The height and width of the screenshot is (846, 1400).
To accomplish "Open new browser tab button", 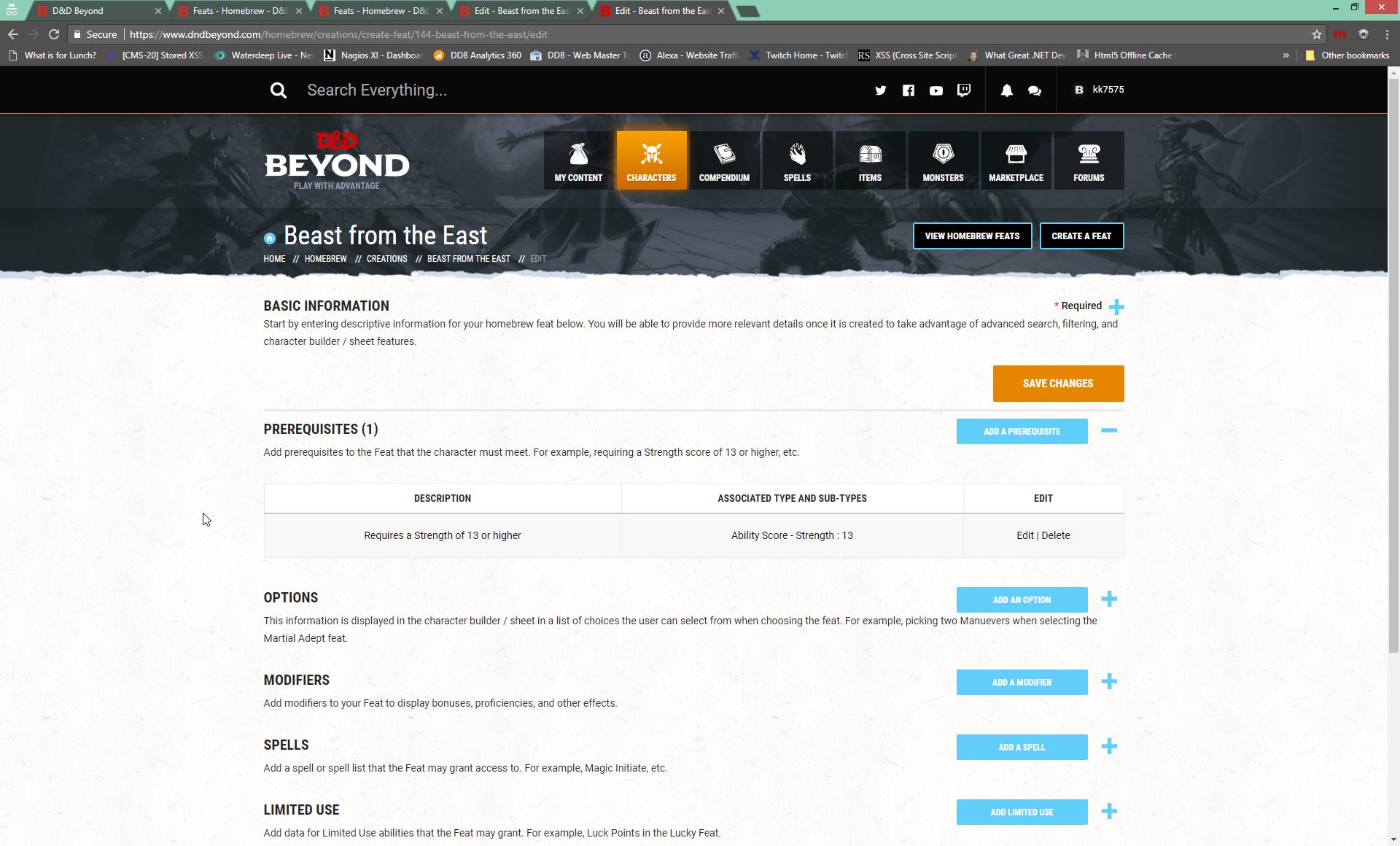I will (749, 11).
